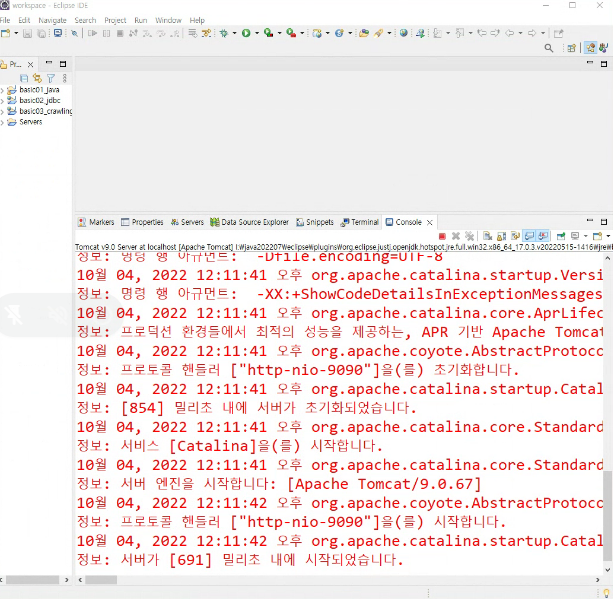
Task: Switch to the Servers tab
Action: point(187,222)
